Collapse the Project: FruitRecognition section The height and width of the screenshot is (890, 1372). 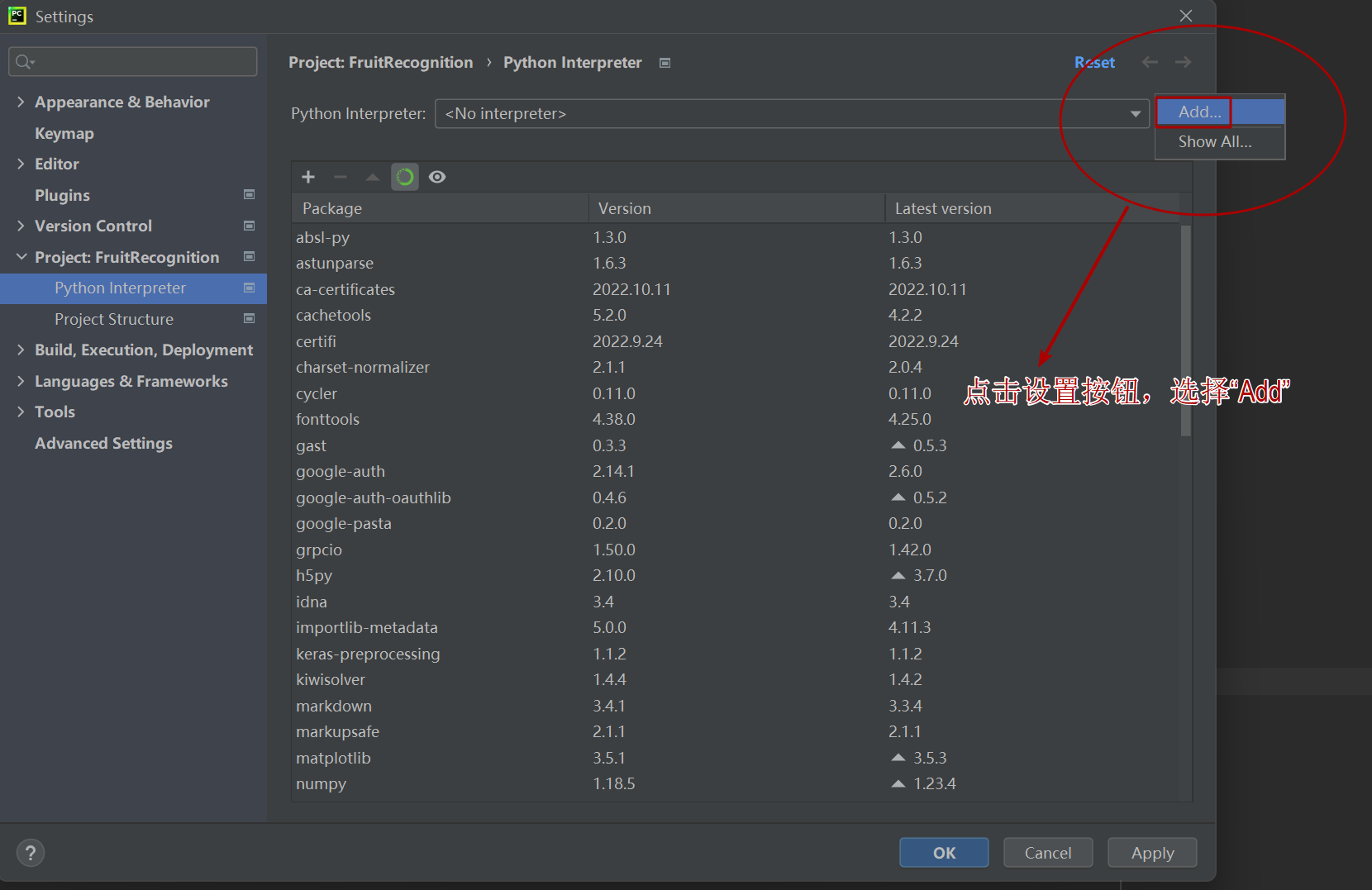21,257
